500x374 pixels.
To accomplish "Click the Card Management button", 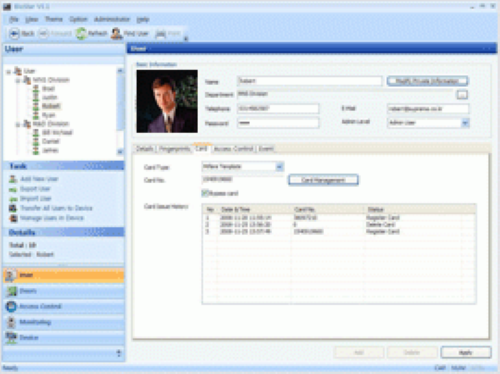I will point(323,180).
